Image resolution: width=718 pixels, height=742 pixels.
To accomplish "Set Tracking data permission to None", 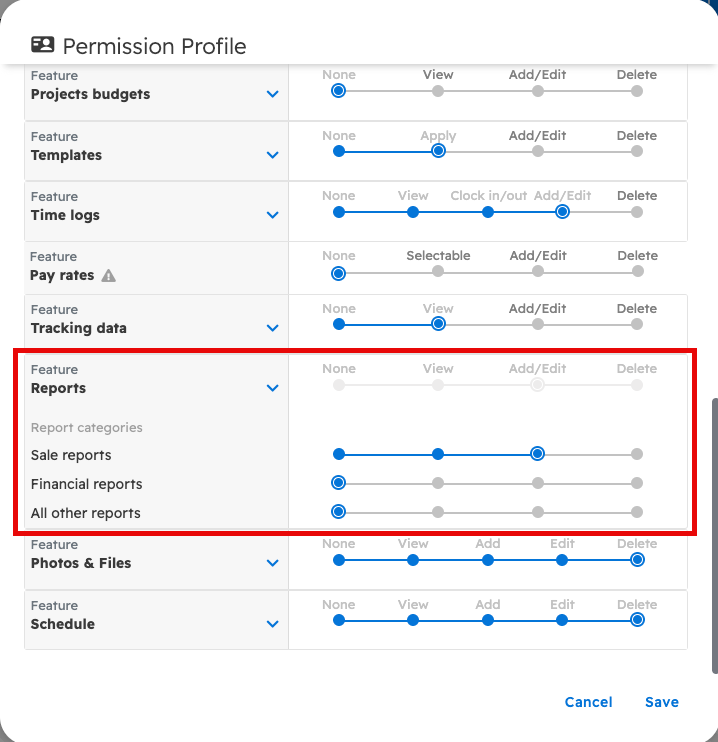I will 339,324.
